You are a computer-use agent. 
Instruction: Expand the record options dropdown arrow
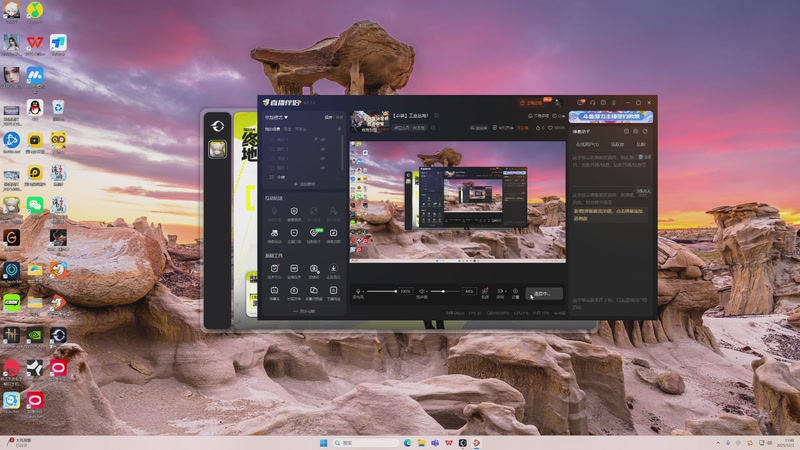tap(505, 291)
